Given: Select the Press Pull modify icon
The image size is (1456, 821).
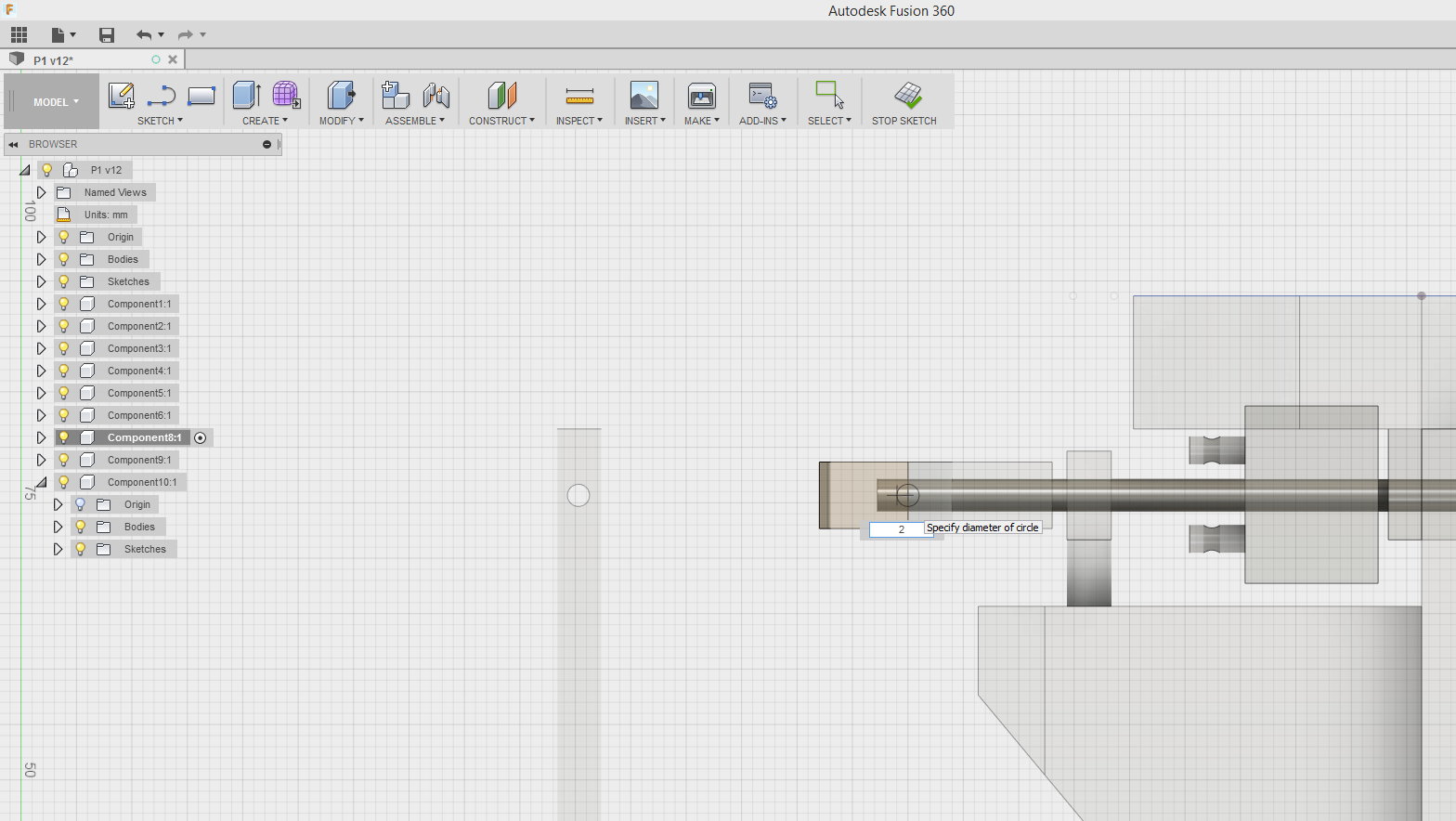Looking at the screenshot, I should point(342,95).
